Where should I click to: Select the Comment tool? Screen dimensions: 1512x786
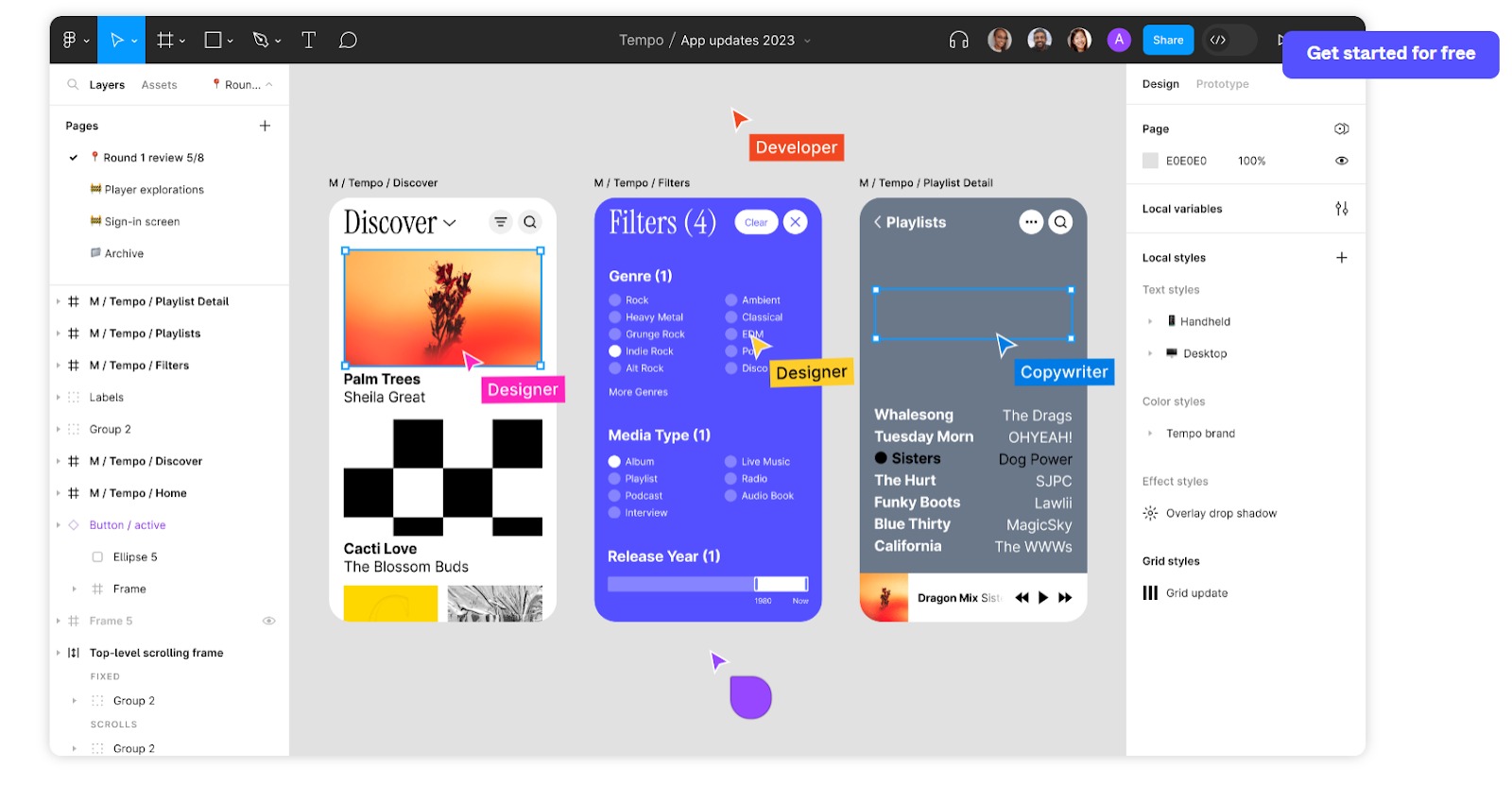tap(348, 40)
